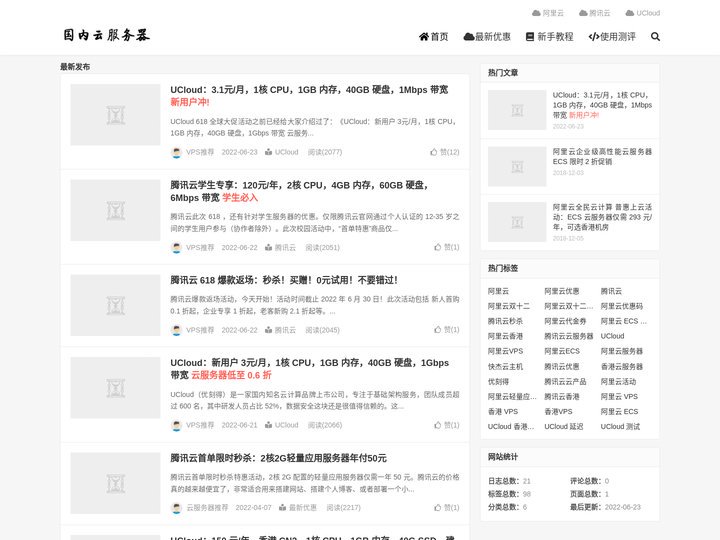Select tag 快杰云主机
This screenshot has height=540, width=720.
pyautogui.click(x=505, y=366)
